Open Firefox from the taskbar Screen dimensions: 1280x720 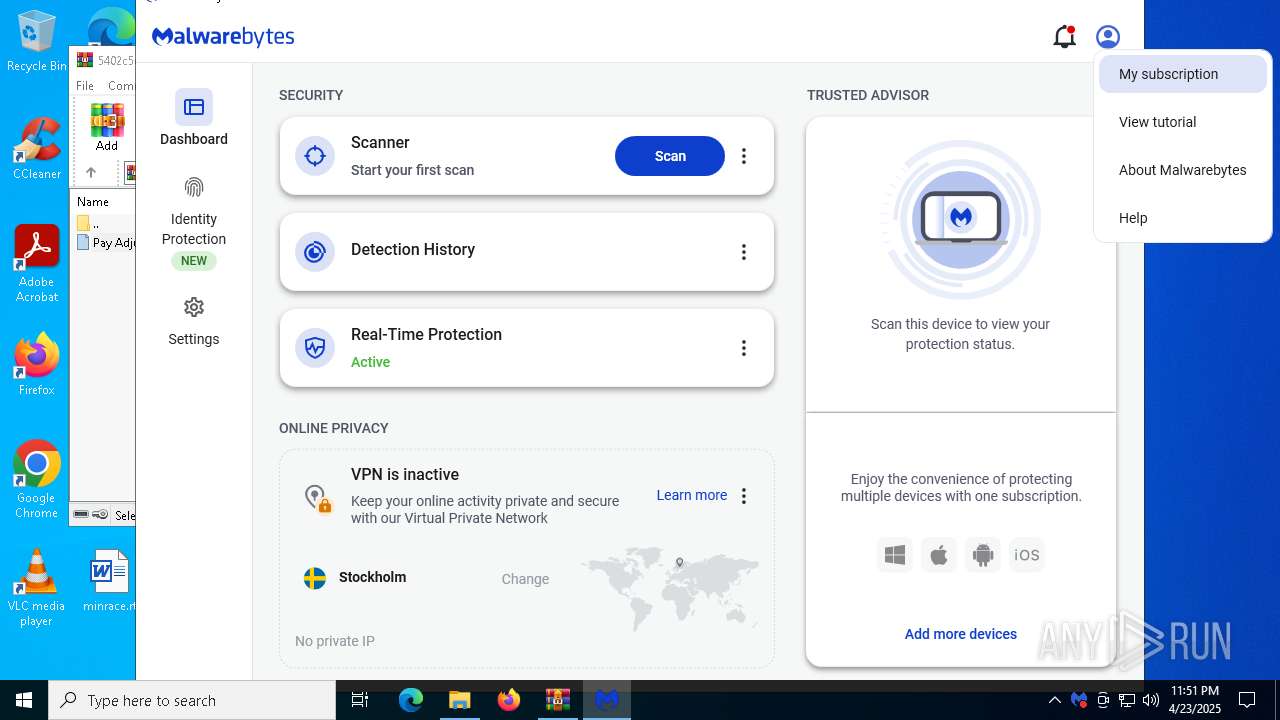pyautogui.click(x=508, y=700)
